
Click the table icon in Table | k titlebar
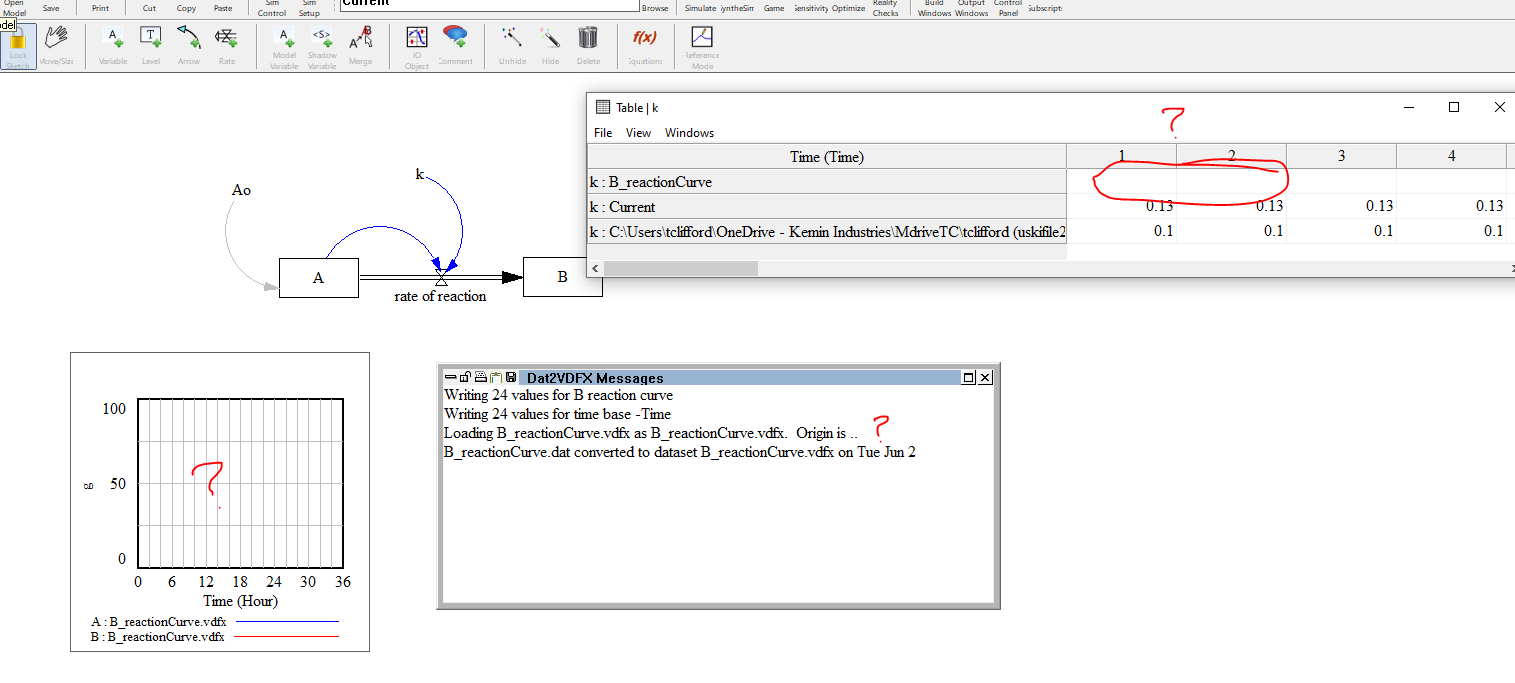(x=602, y=107)
